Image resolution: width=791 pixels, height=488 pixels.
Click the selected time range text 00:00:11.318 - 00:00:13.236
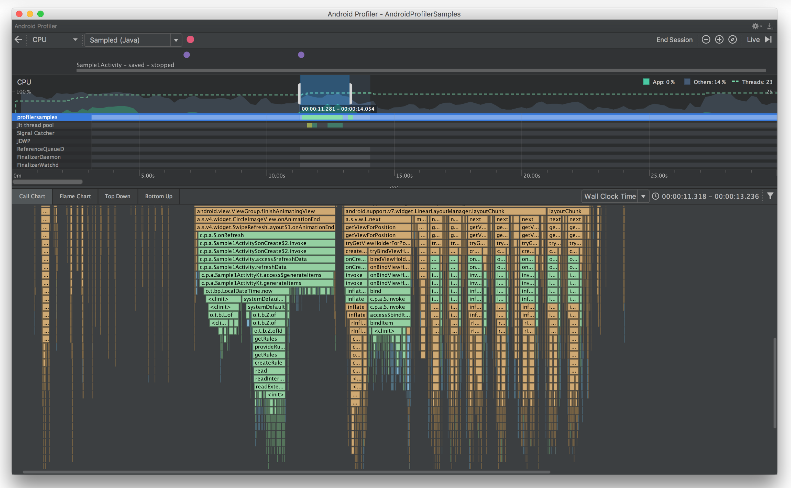click(710, 196)
